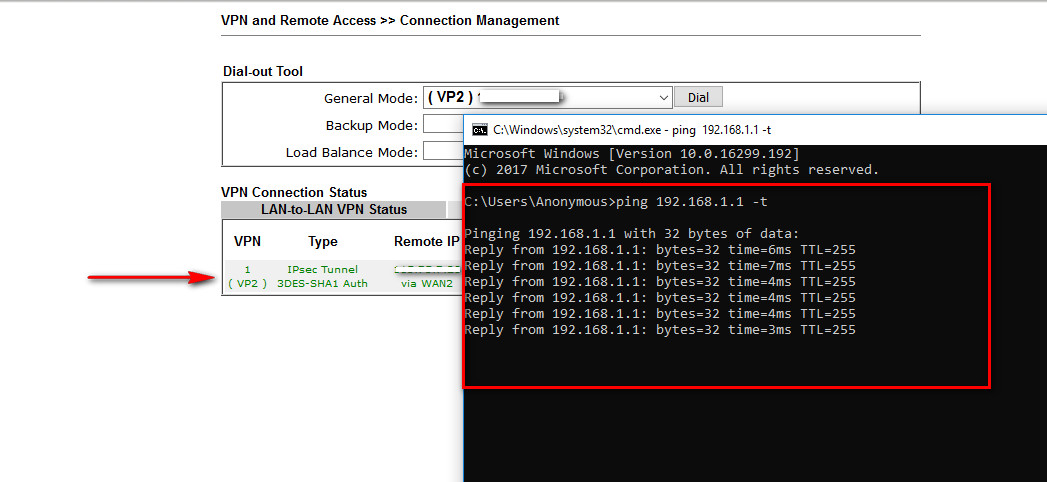Screen dimensions: 1047x482
Task: Open the Load Balance Mode dropdown field
Action: pos(442,152)
